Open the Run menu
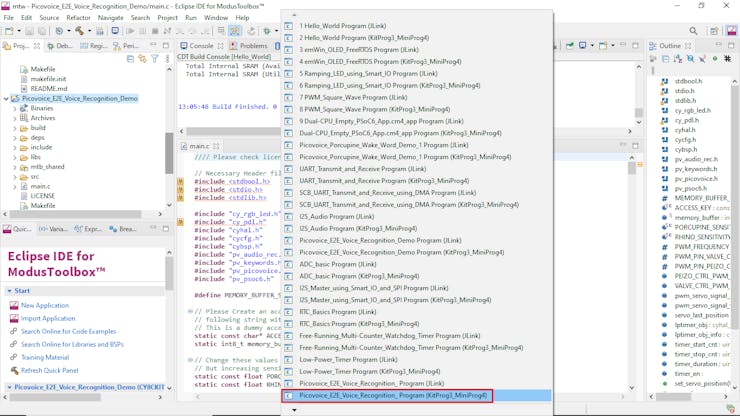The height and width of the screenshot is (416, 740). click(x=190, y=18)
